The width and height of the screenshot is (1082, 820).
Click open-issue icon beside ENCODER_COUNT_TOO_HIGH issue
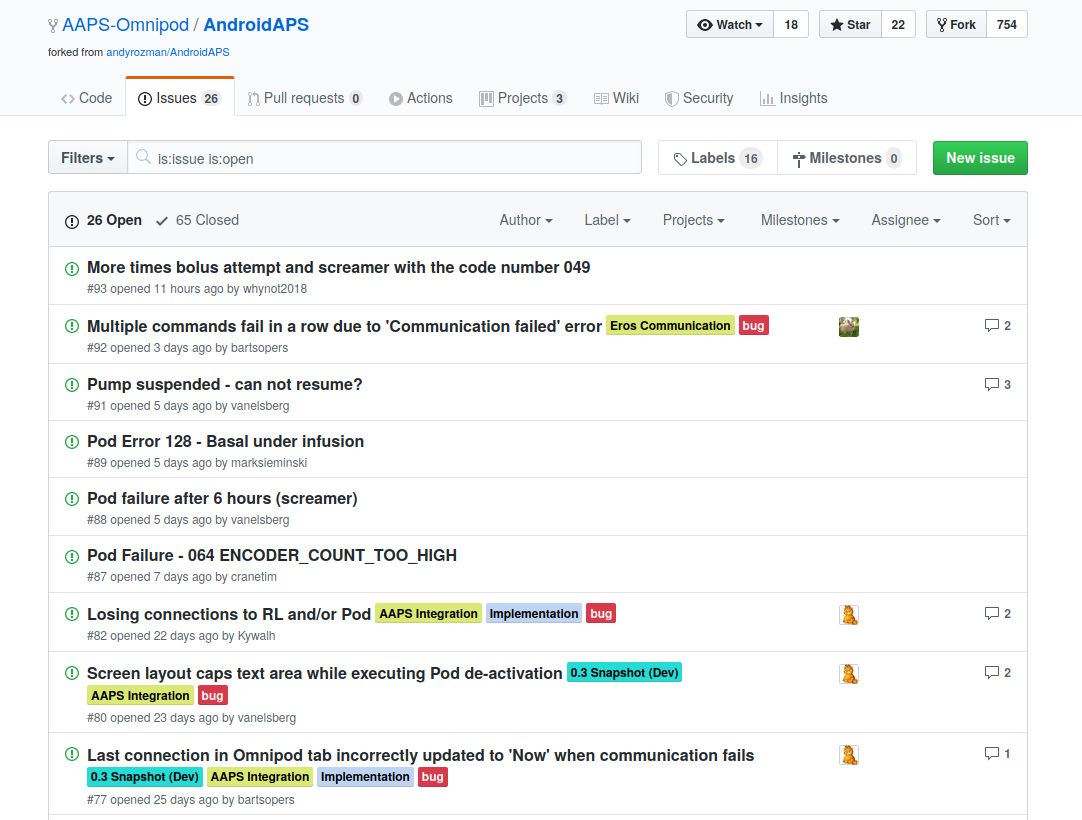[x=72, y=556]
